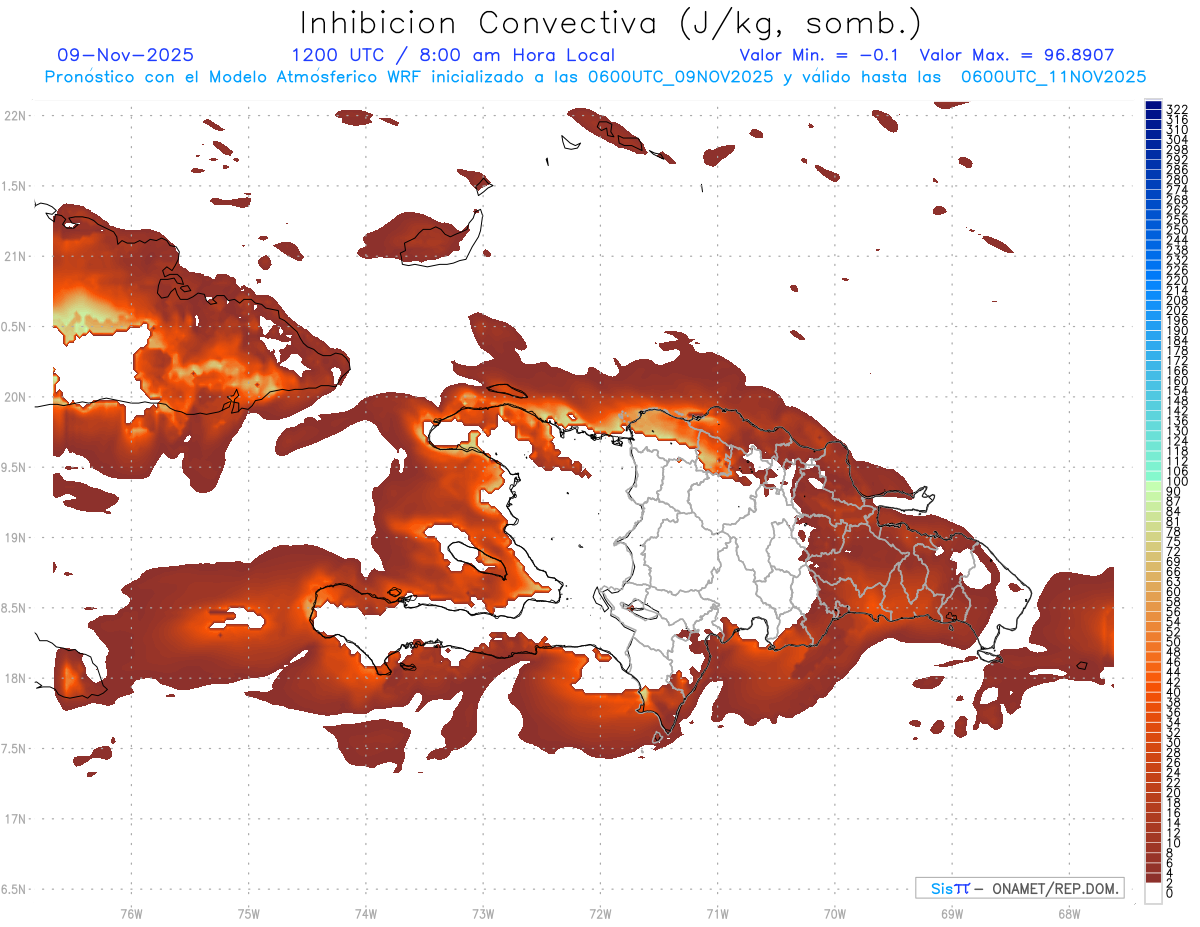This screenshot has height=927, width=1200.
Task: Click the 75W longitude label
Action: [248, 913]
